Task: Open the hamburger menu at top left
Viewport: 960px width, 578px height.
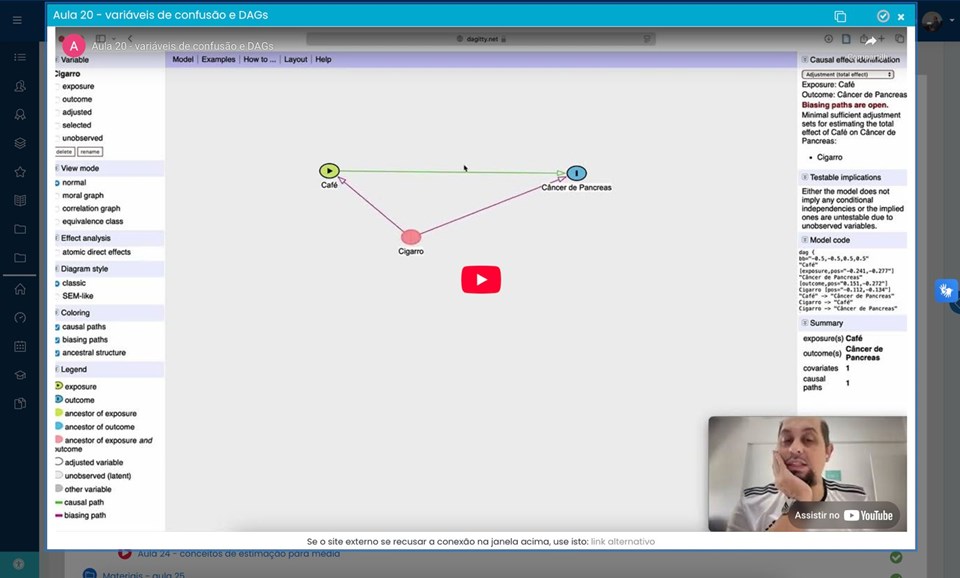Action: [17, 20]
